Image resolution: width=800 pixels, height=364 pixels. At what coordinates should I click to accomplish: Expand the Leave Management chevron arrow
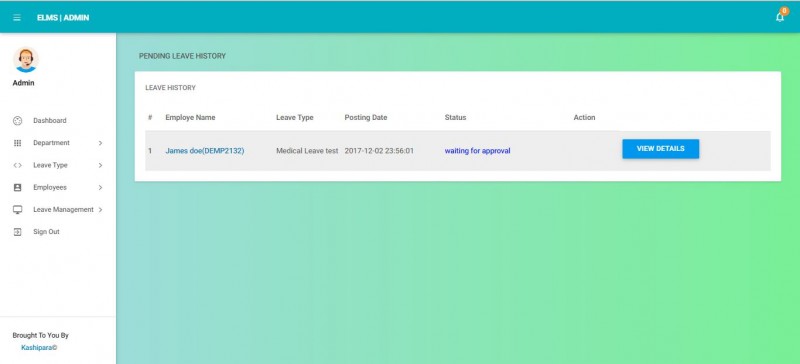101,209
